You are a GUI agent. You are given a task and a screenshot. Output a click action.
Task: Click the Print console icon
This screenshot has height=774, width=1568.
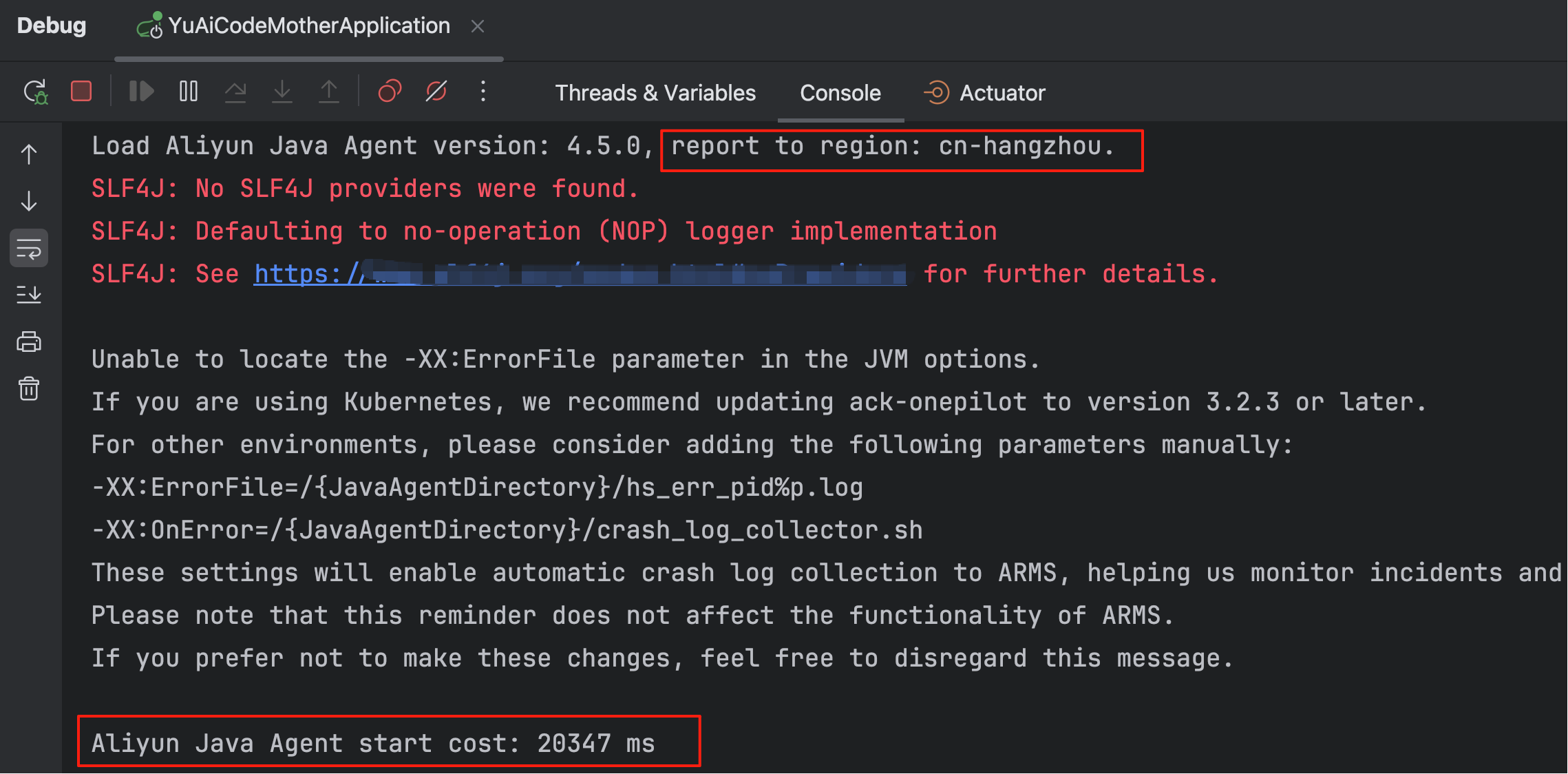click(x=29, y=342)
